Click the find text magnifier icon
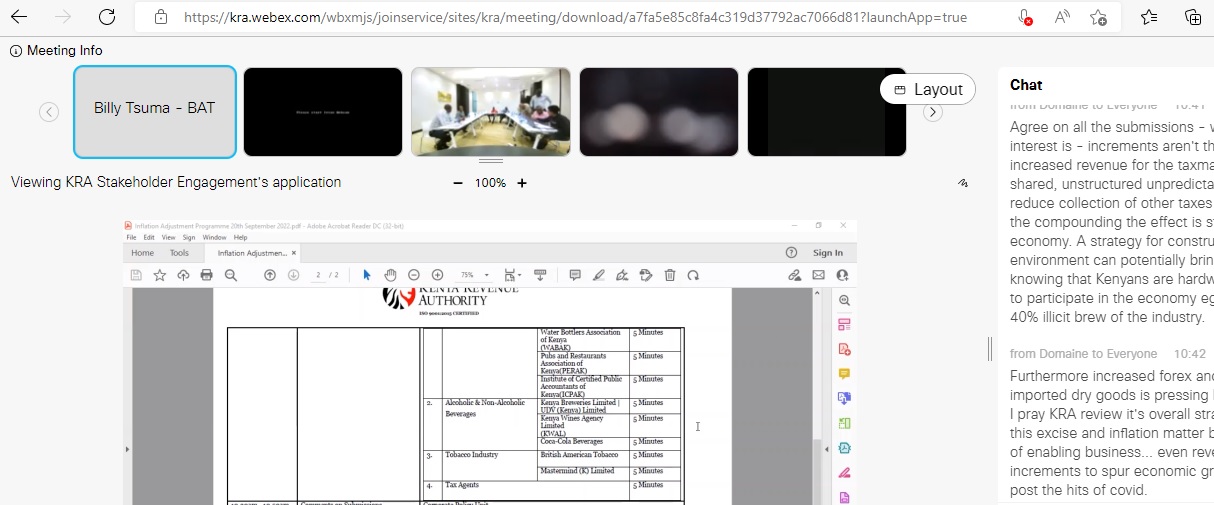 (231, 275)
